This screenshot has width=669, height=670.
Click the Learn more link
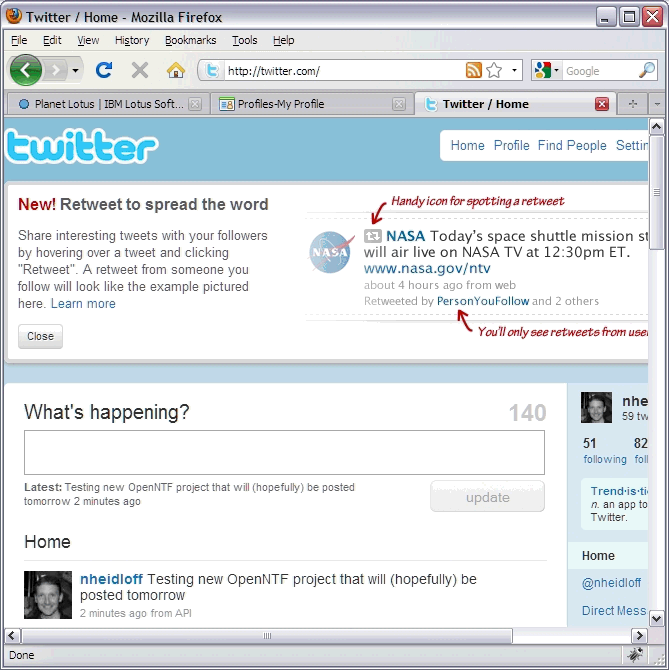pos(83,303)
